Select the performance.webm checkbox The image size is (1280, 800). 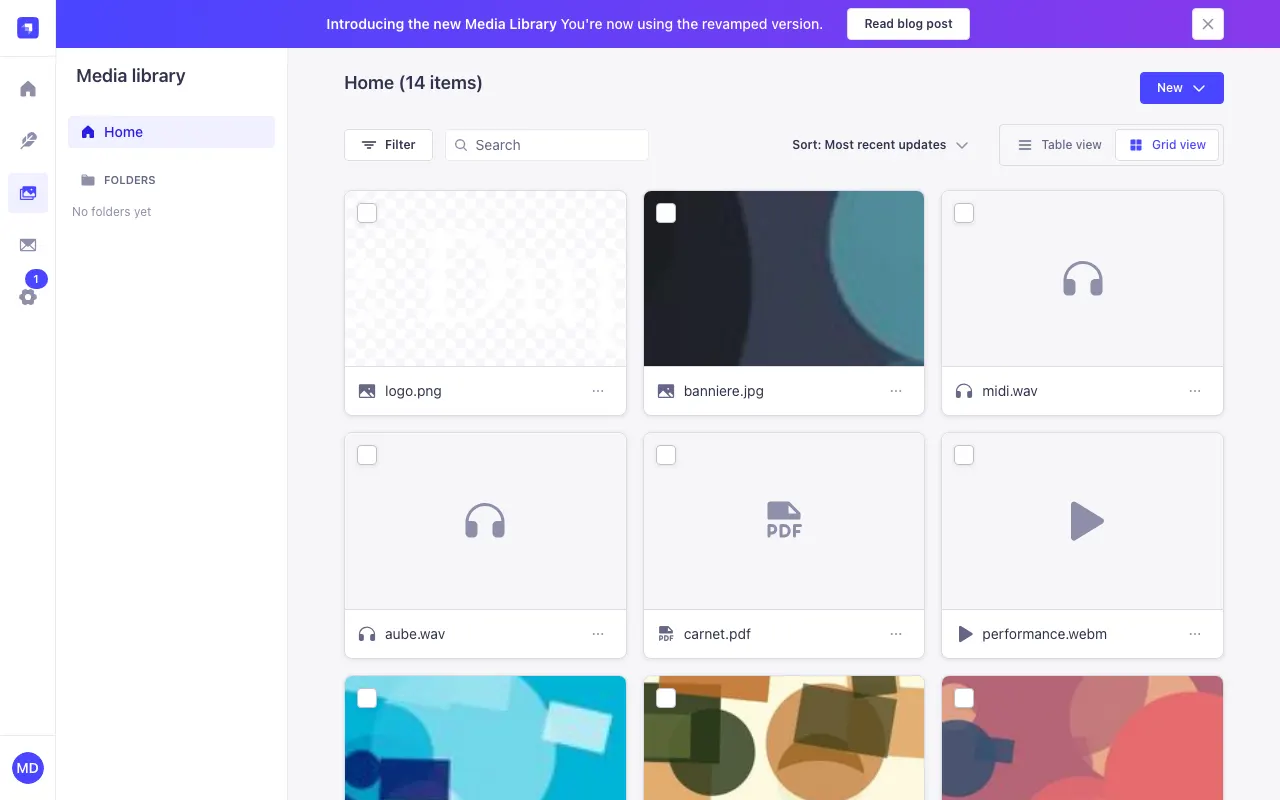click(x=964, y=455)
